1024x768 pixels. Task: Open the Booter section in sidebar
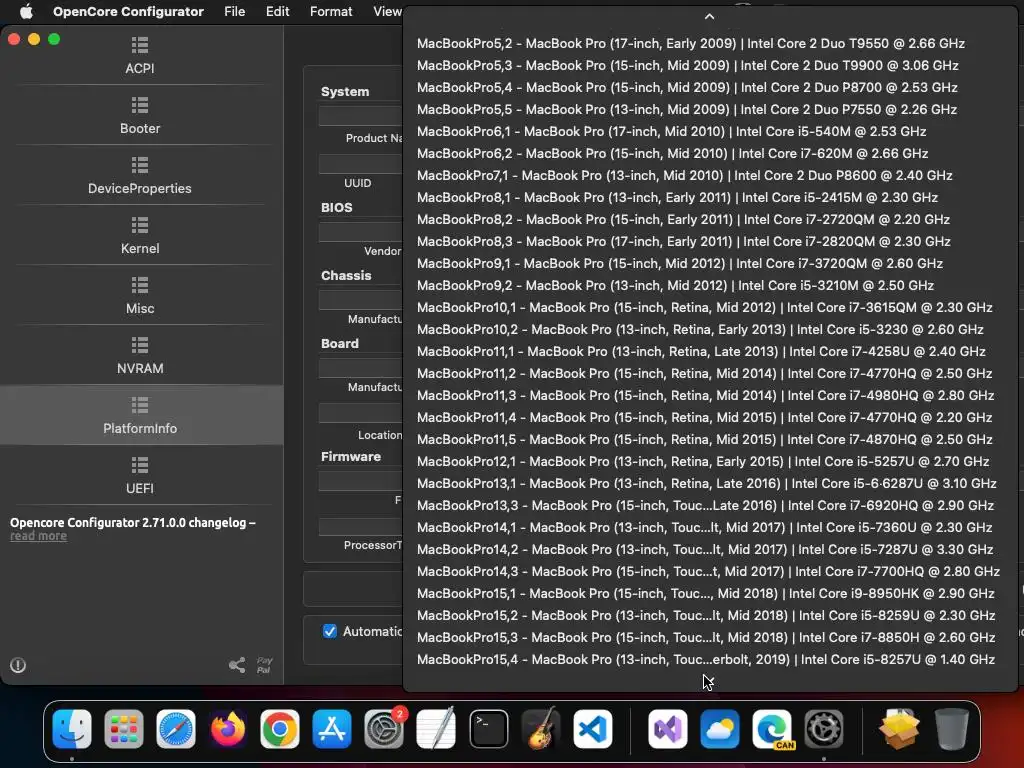tap(140, 116)
